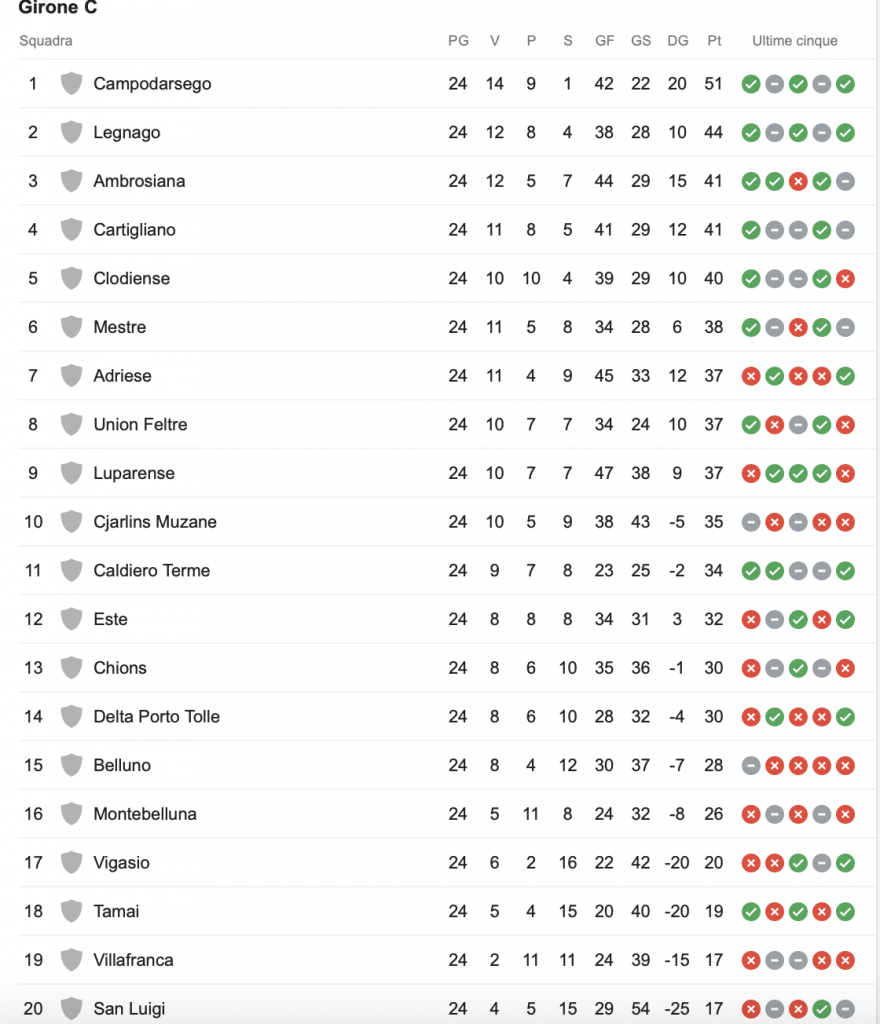Click the San Luigi team shield icon
Image resolution: width=880 pixels, height=1024 pixels.
tap(71, 1008)
